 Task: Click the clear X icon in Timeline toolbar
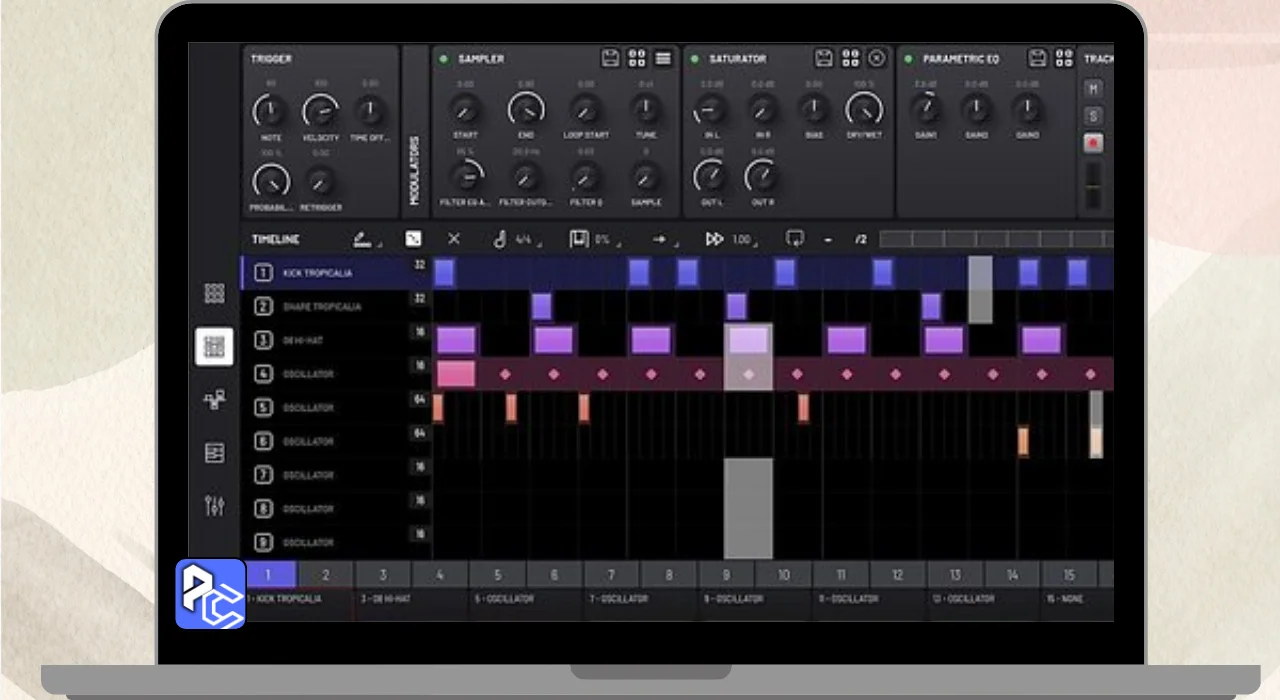tap(454, 239)
